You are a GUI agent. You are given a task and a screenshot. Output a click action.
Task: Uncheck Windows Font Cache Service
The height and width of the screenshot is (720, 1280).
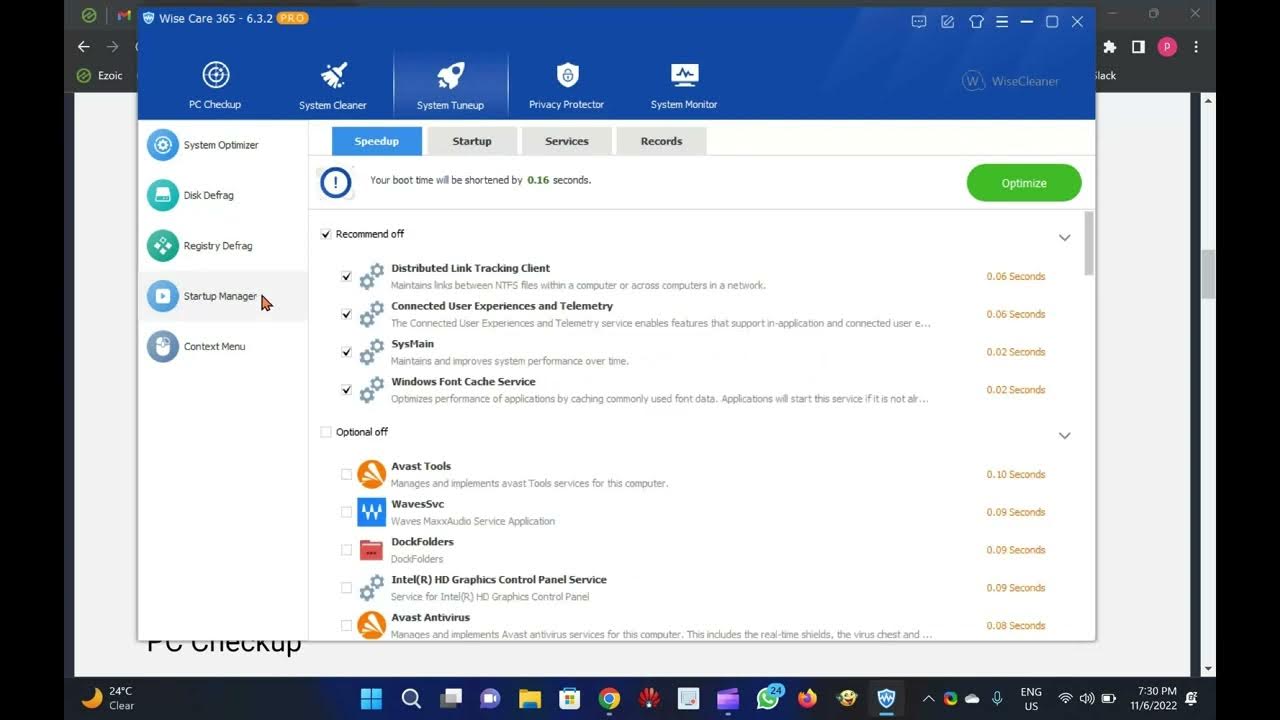(x=346, y=390)
